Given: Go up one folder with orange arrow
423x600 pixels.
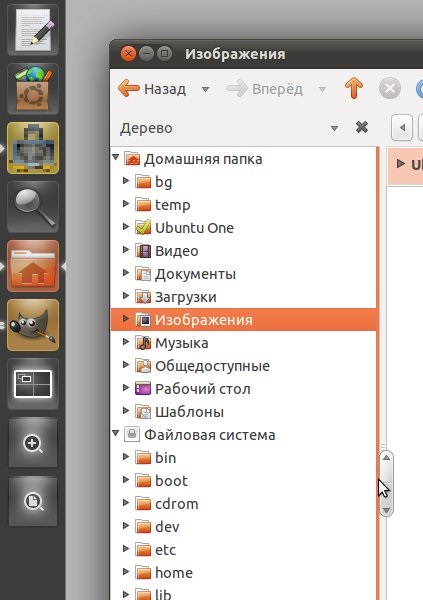Looking at the screenshot, I should [x=354, y=88].
